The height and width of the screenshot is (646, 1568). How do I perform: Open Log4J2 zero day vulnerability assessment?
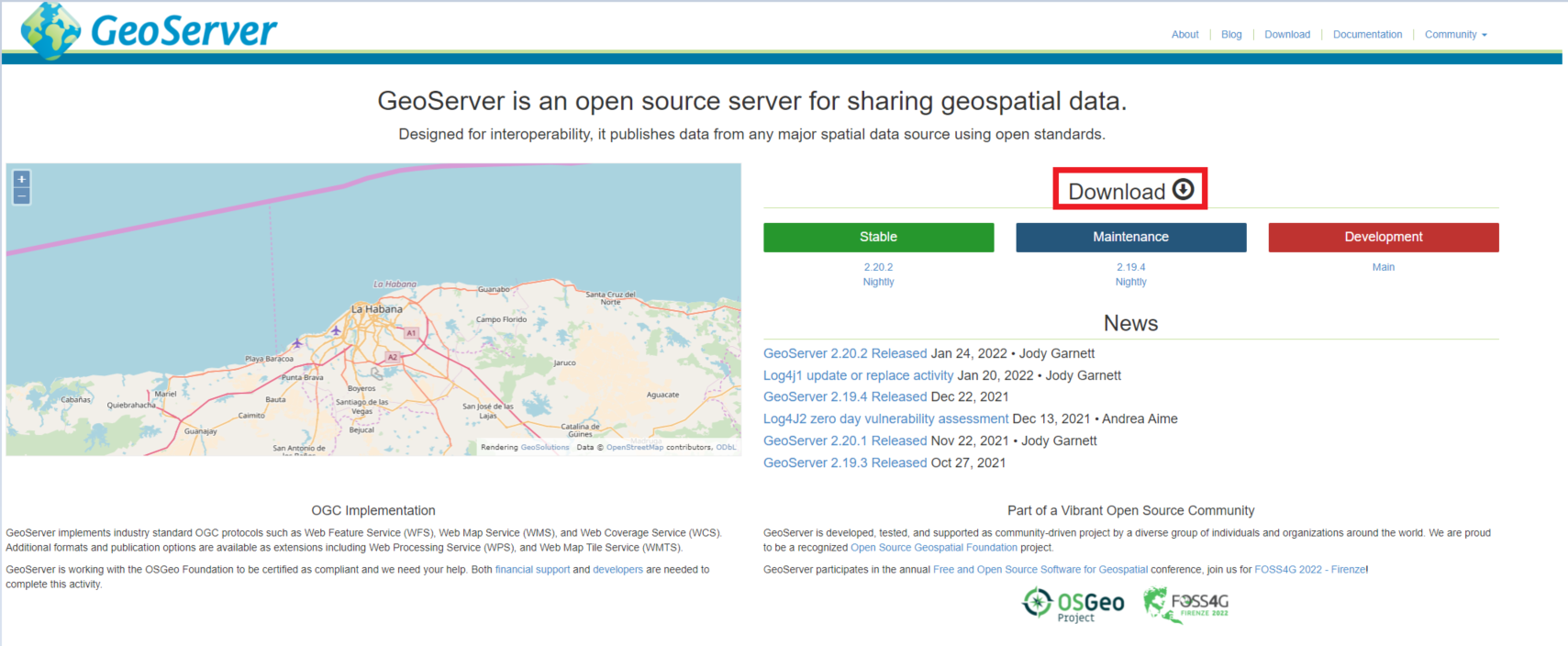885,418
